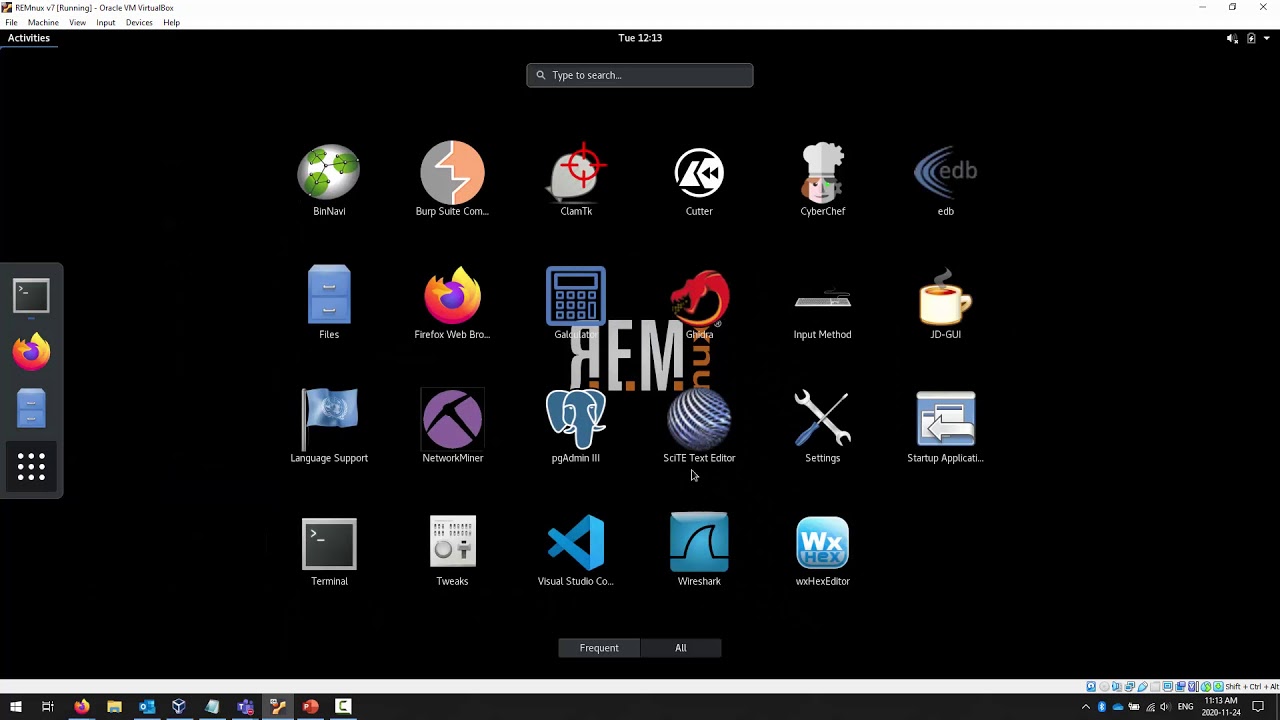The height and width of the screenshot is (720, 1280).
Task: Click the OneDrive cloud tray icon
Action: [x=1118, y=707]
